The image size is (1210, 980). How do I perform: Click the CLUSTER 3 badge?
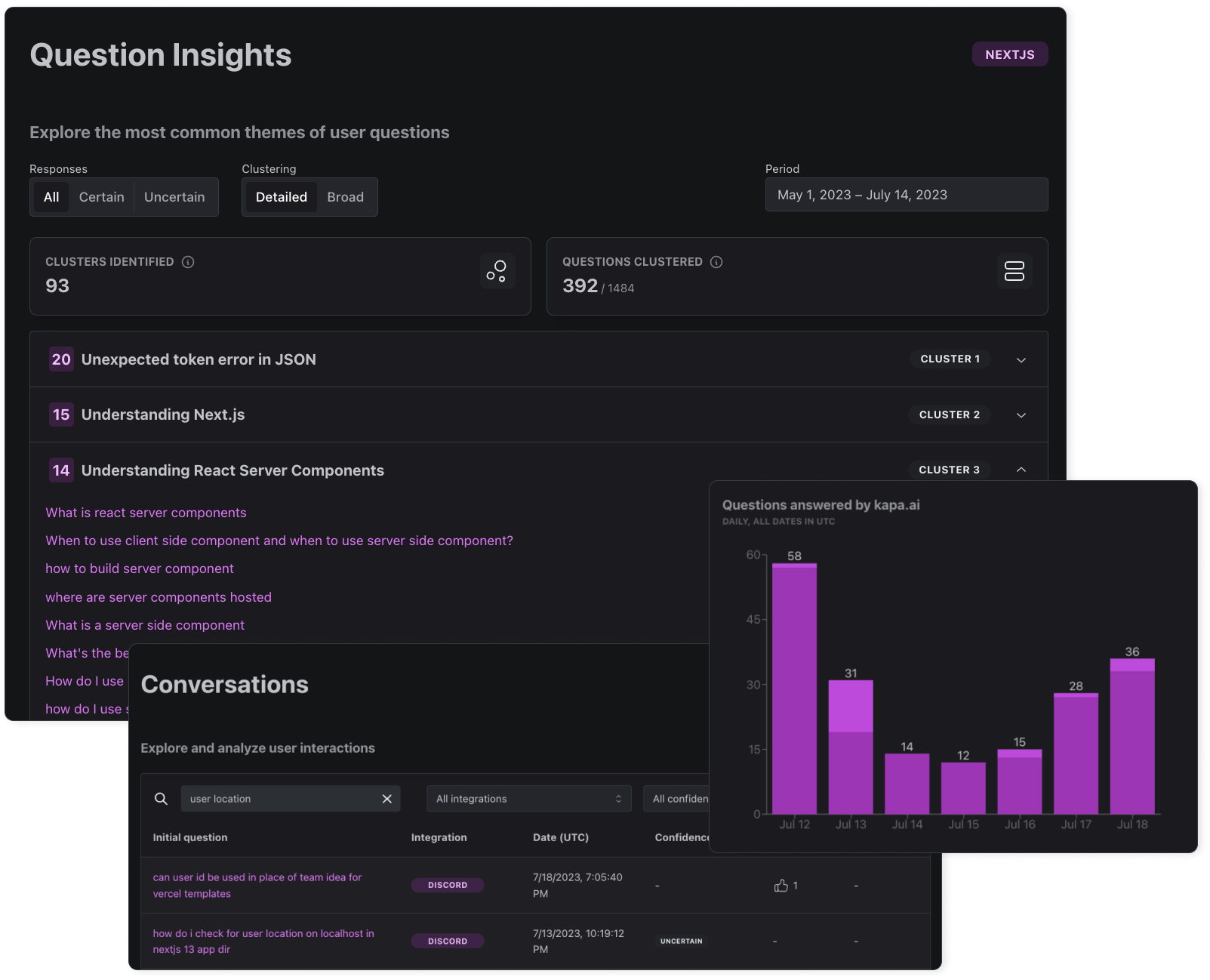tap(950, 470)
